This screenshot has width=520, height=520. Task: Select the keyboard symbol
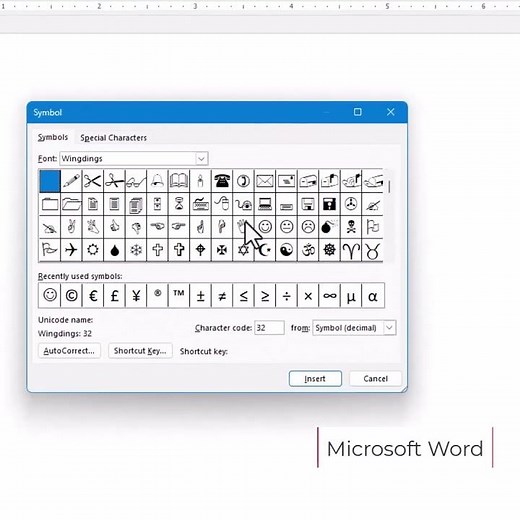[201, 204]
